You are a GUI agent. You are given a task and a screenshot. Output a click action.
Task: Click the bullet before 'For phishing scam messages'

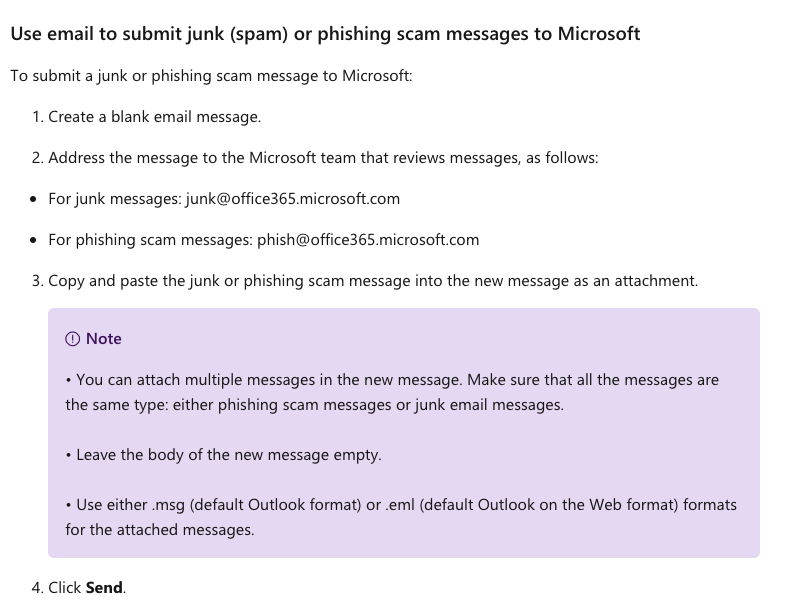(34, 241)
